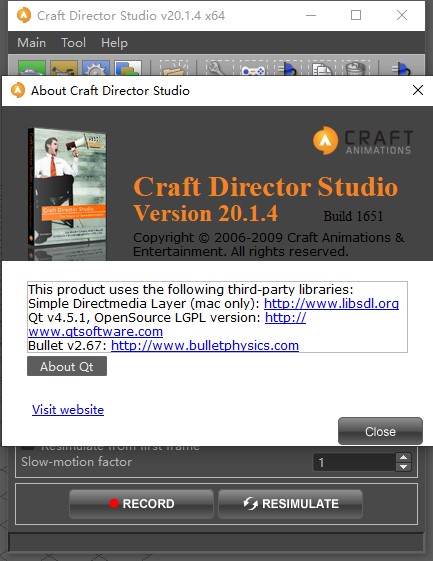
Task: Click the copy documents toolbar icon
Action: (322, 68)
